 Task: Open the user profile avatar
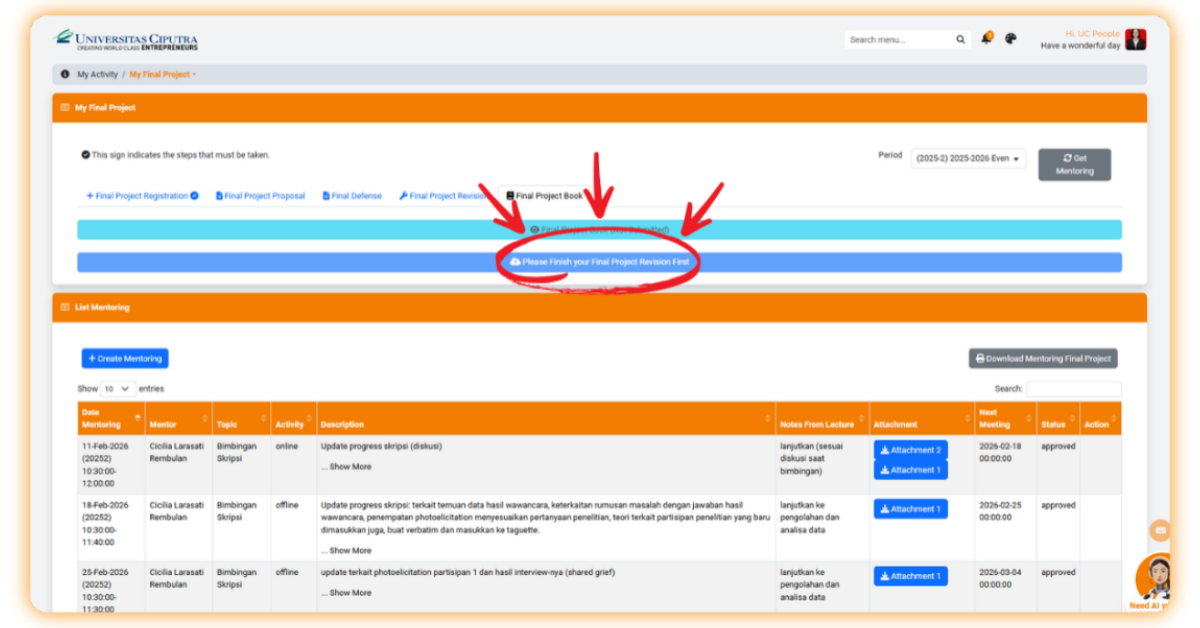[1135, 40]
